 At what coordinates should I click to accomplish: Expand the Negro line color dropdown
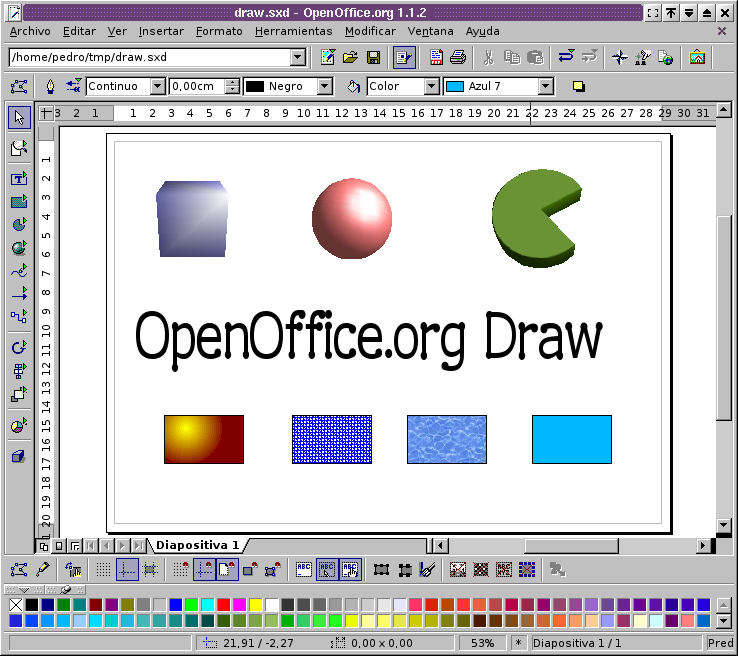pos(324,87)
